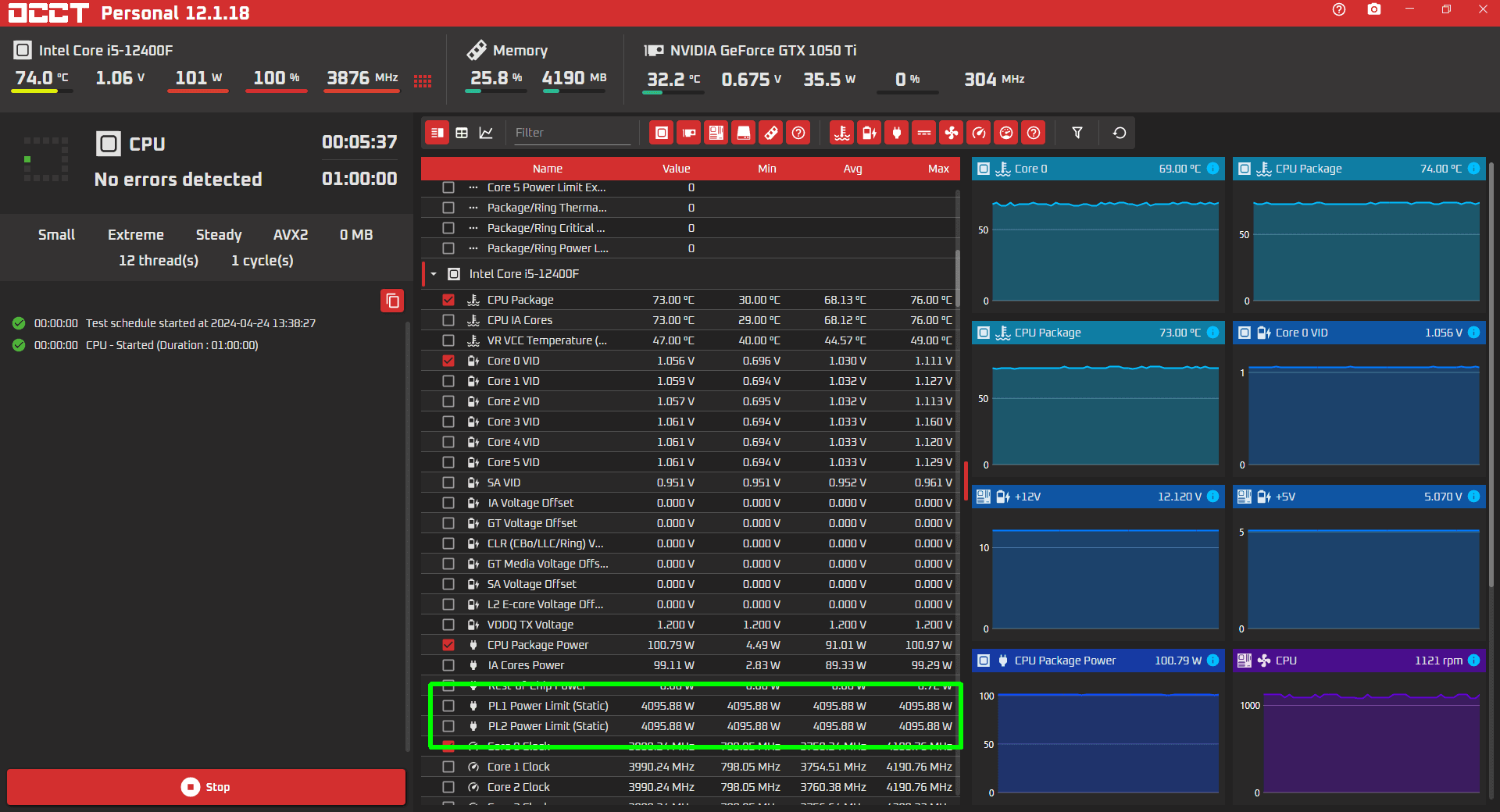The width and height of the screenshot is (1500, 812).
Task: Check the VR VCC Temperature checkbox
Action: (448, 340)
